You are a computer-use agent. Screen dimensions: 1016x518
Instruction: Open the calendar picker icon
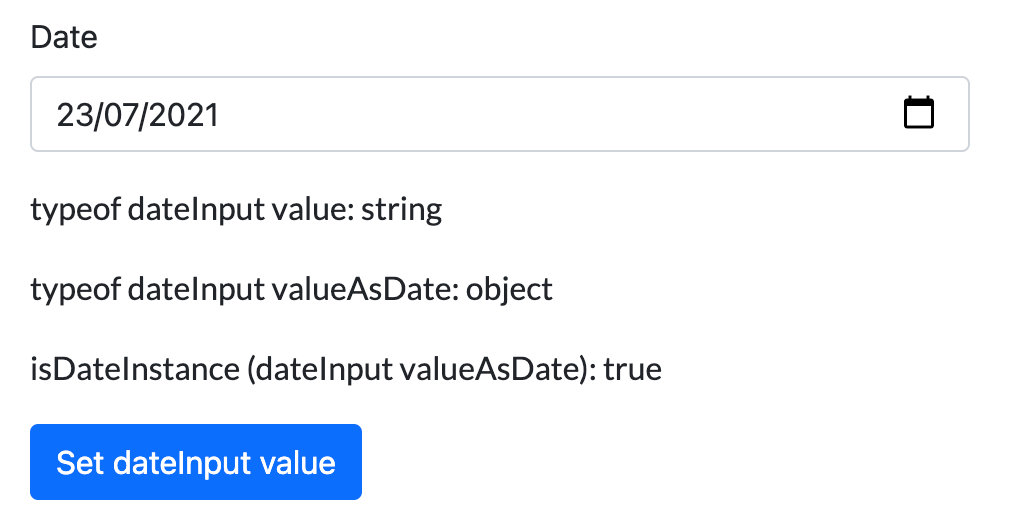919,113
